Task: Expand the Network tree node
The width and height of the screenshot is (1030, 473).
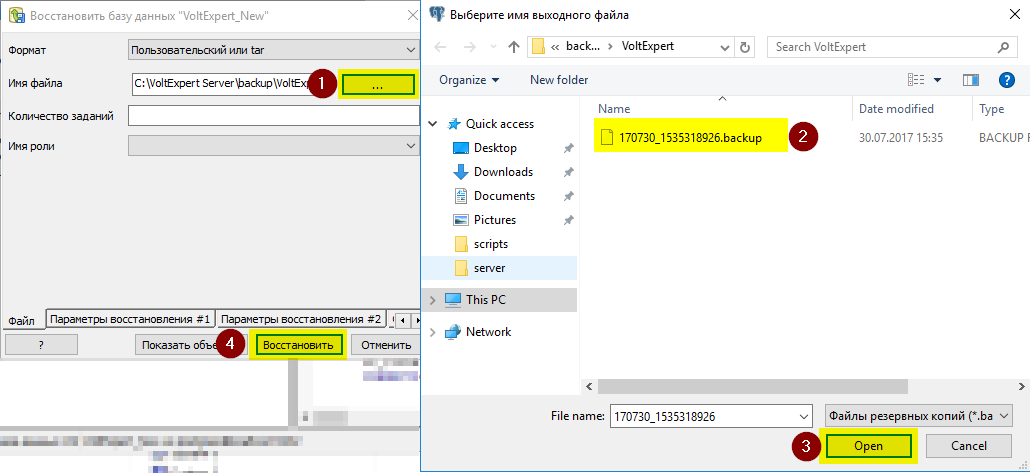Action: point(432,332)
